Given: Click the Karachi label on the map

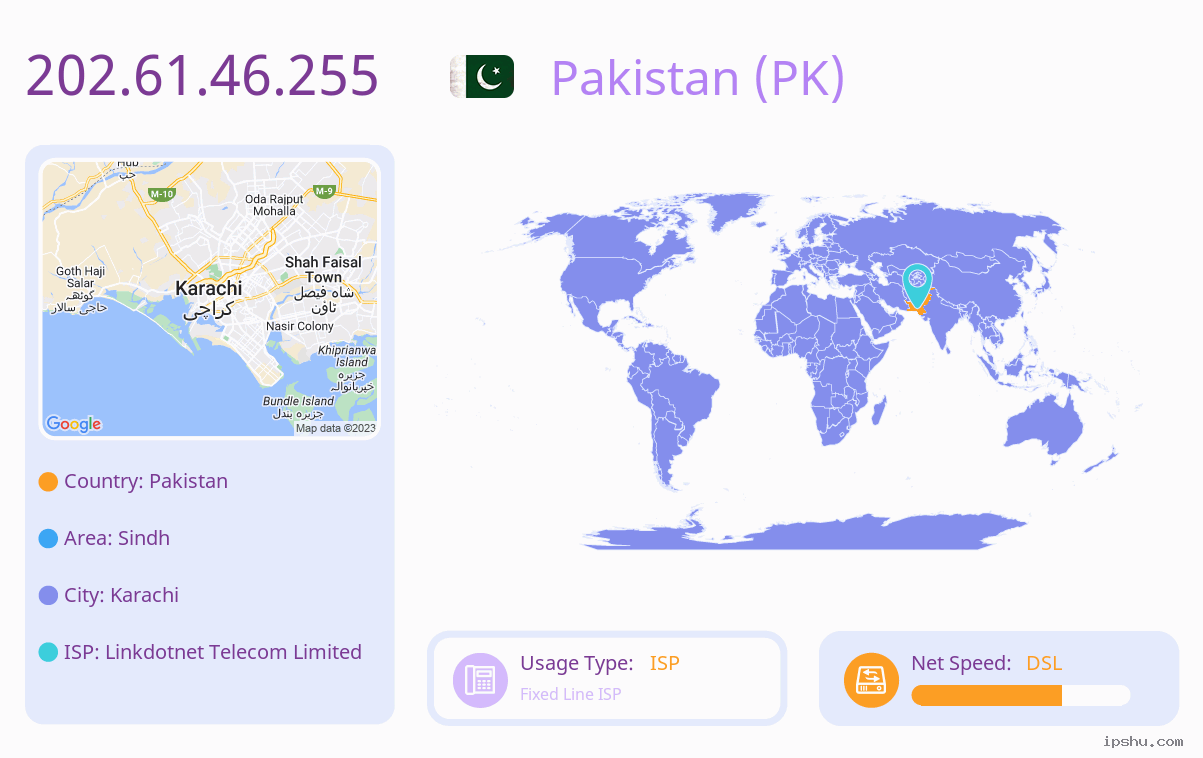Looking at the screenshot, I should coord(209,288).
